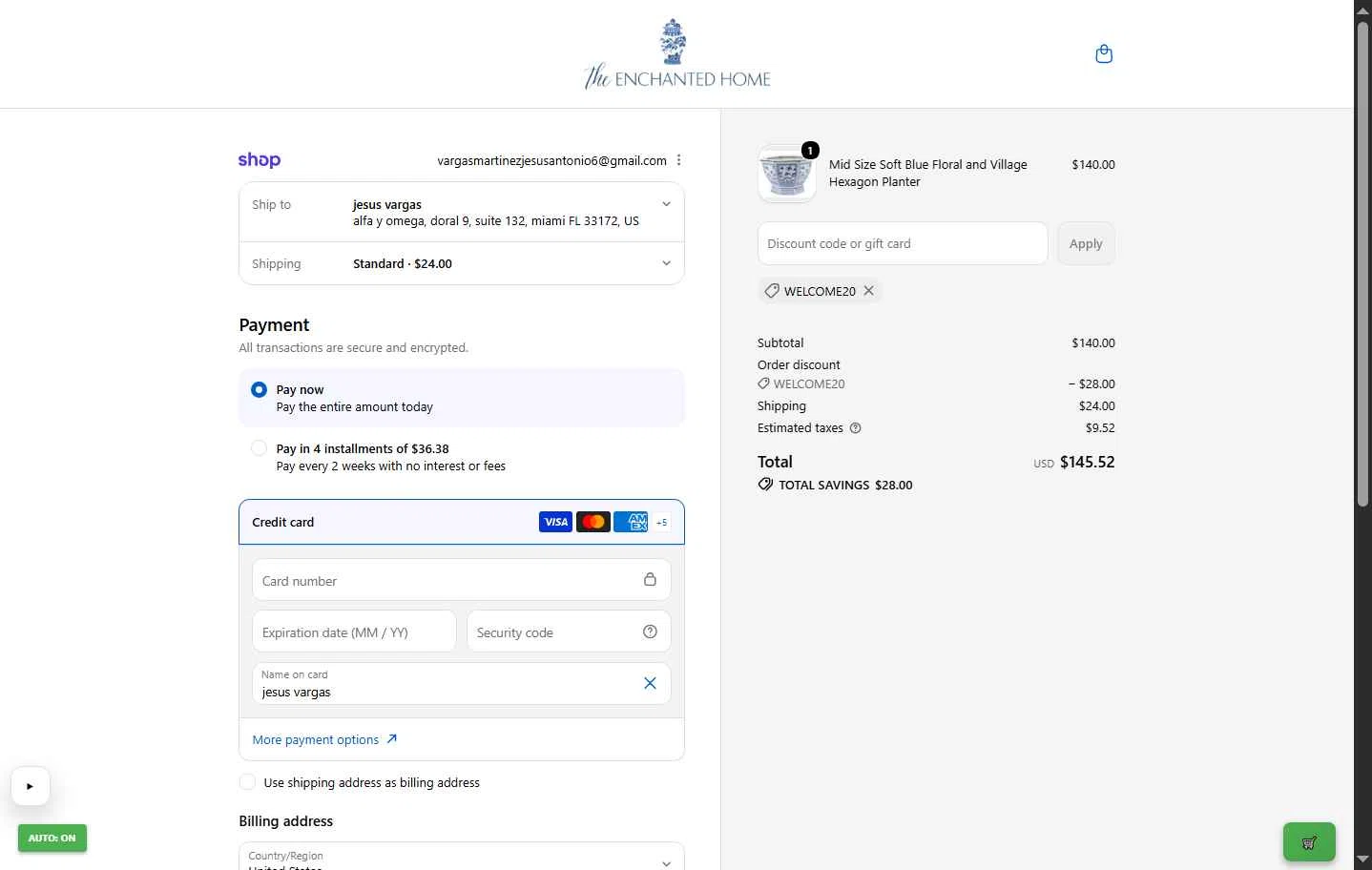
Task: Click the order discount amount − $28.00
Action: pyautogui.click(x=1091, y=384)
